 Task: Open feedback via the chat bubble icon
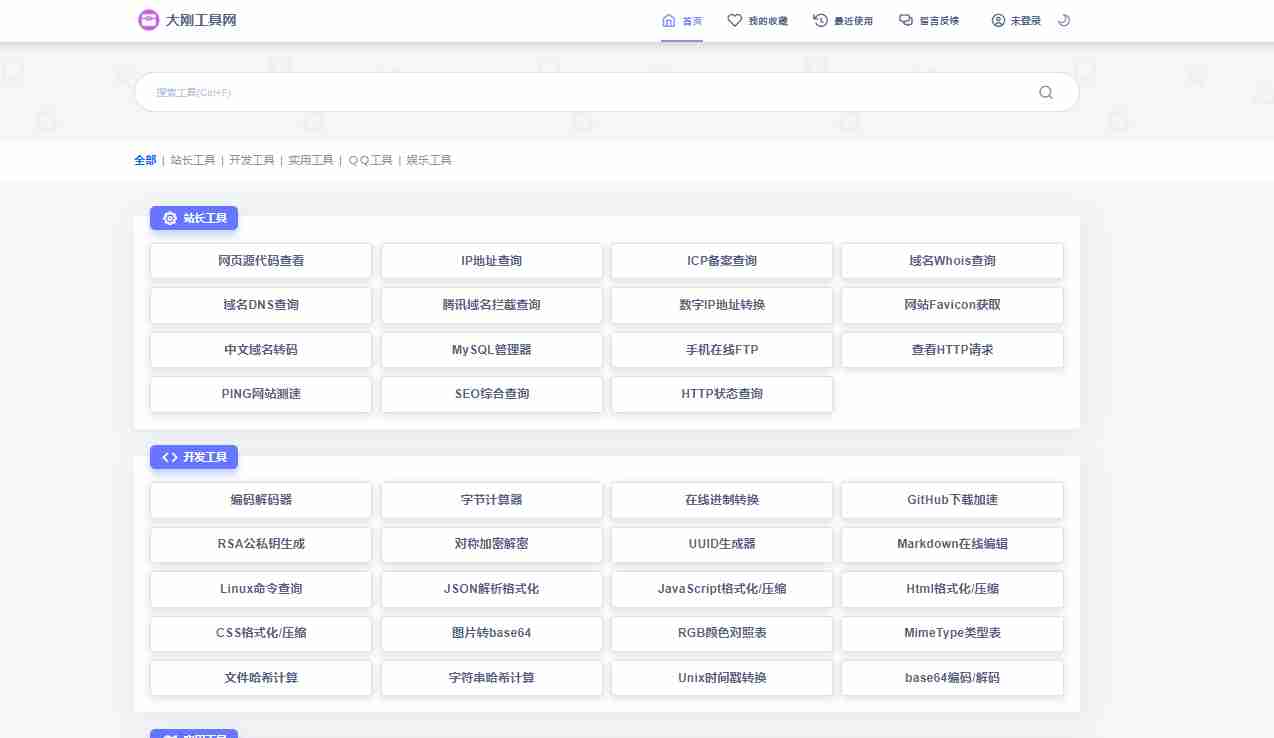tap(904, 19)
